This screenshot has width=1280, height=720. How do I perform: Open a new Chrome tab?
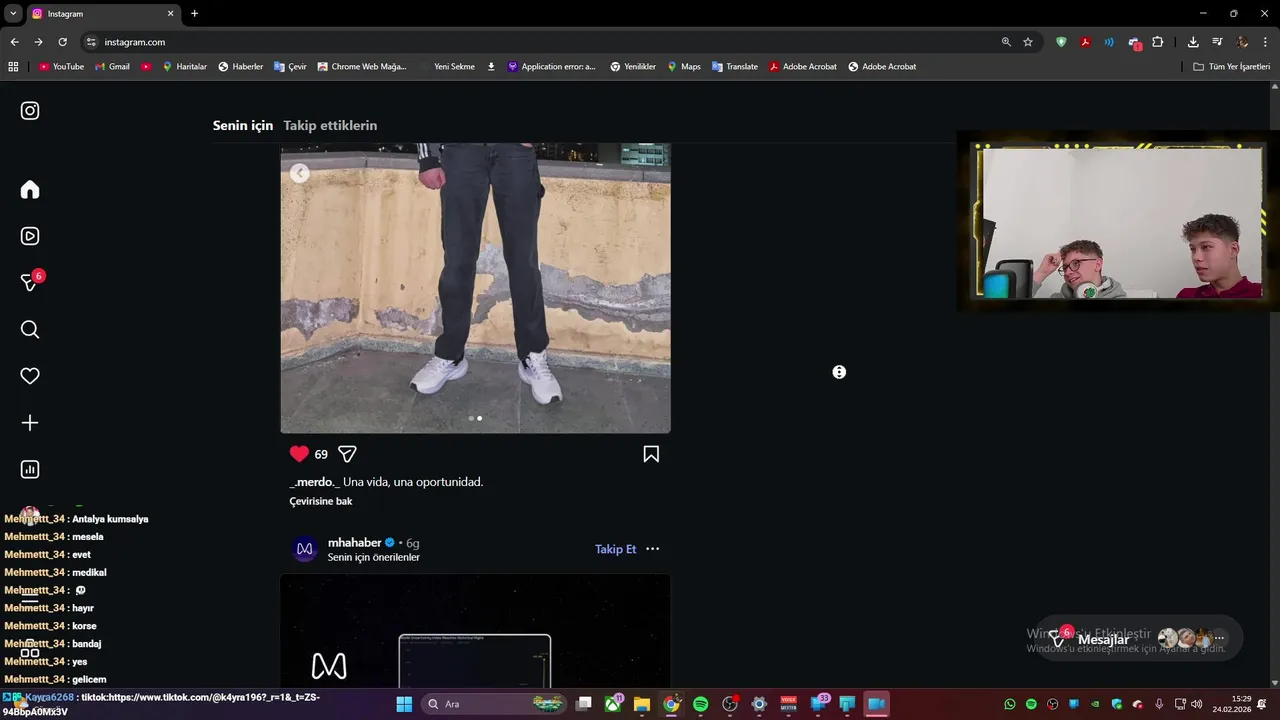pyautogui.click(x=194, y=14)
